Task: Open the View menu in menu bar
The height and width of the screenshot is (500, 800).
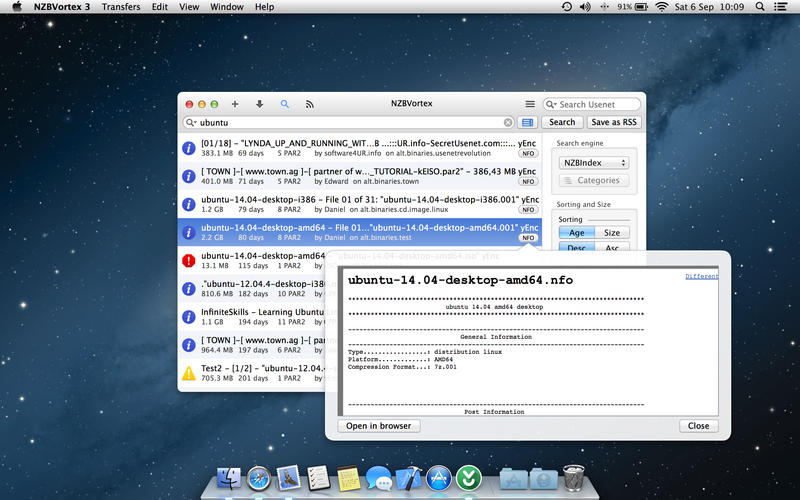Action: pos(188,7)
